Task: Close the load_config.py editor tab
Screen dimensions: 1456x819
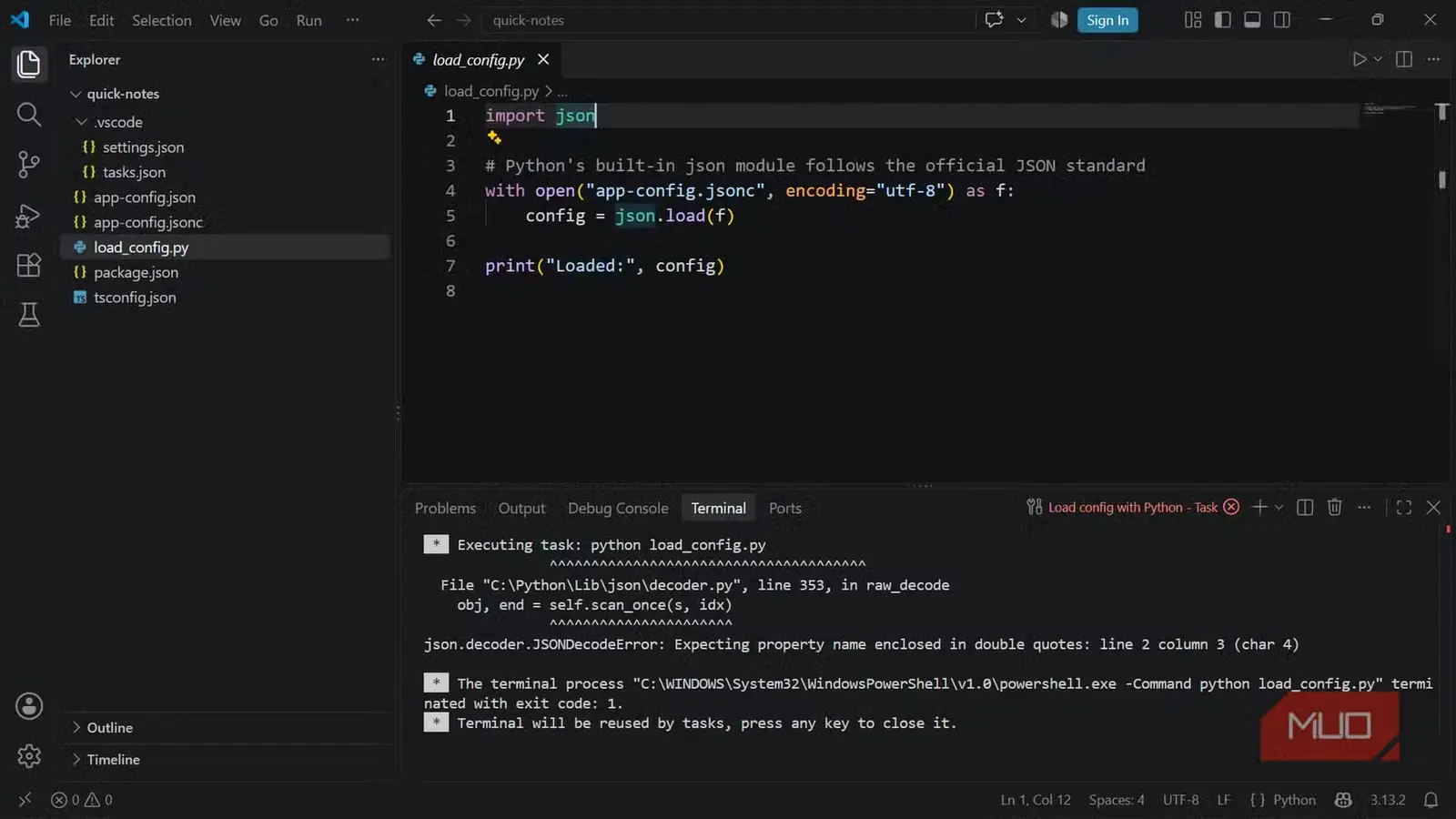Action: [x=543, y=59]
